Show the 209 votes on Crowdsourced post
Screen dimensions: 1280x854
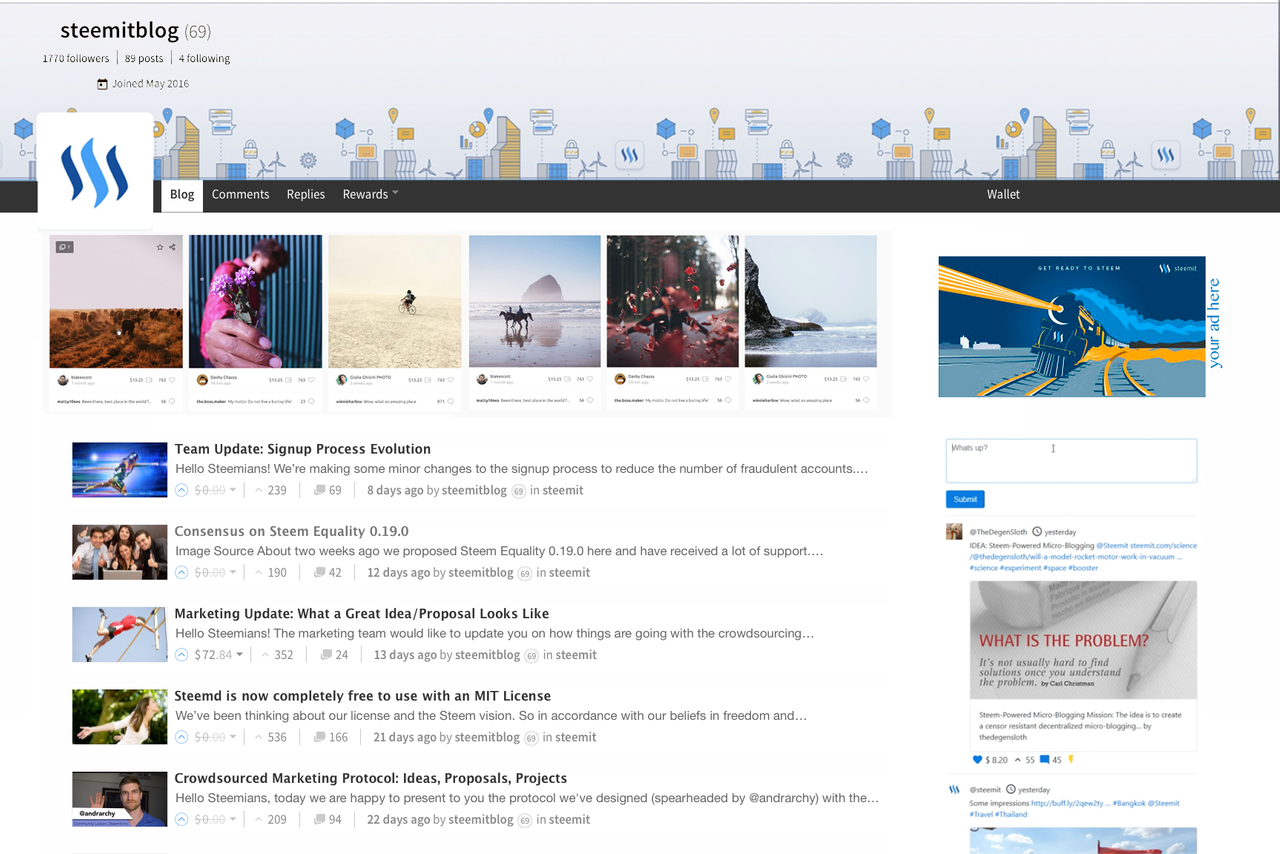270,819
